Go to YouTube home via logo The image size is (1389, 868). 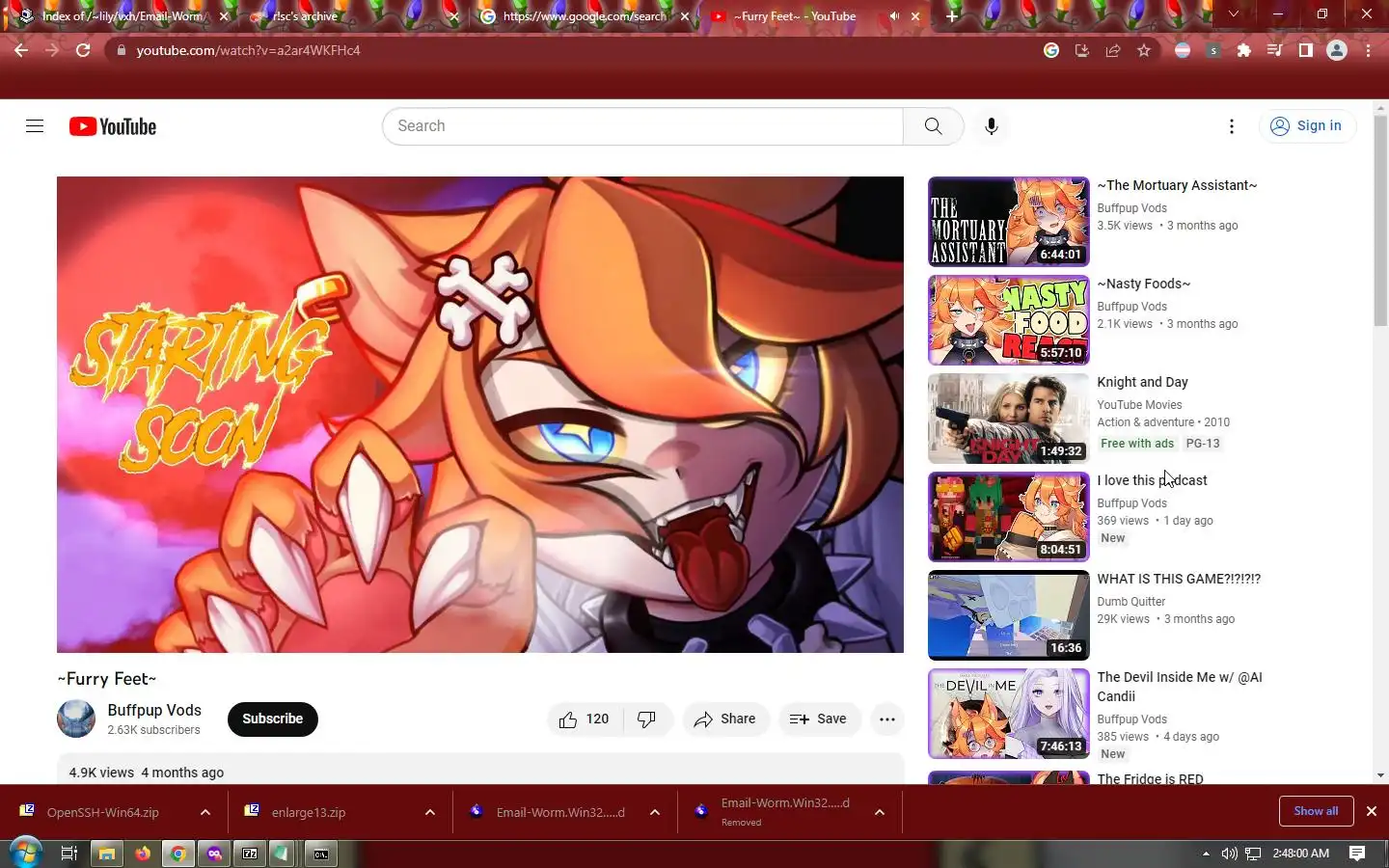tap(113, 126)
